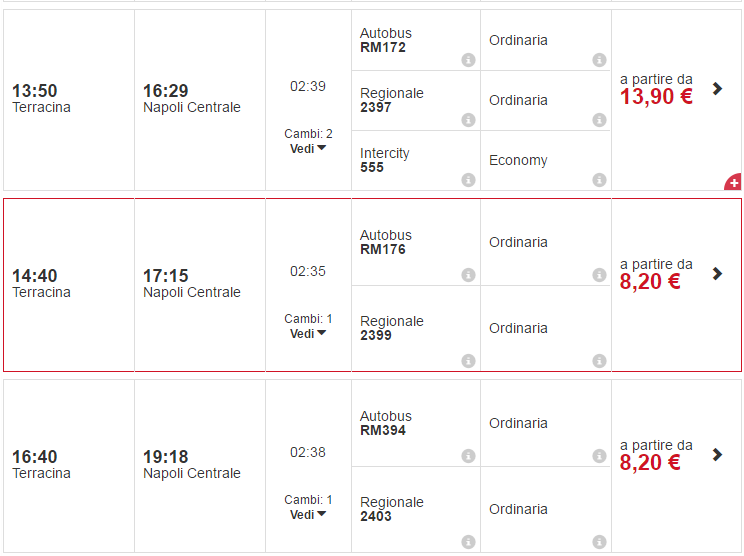
Task: Click the red plus corner badge
Action: point(734,183)
